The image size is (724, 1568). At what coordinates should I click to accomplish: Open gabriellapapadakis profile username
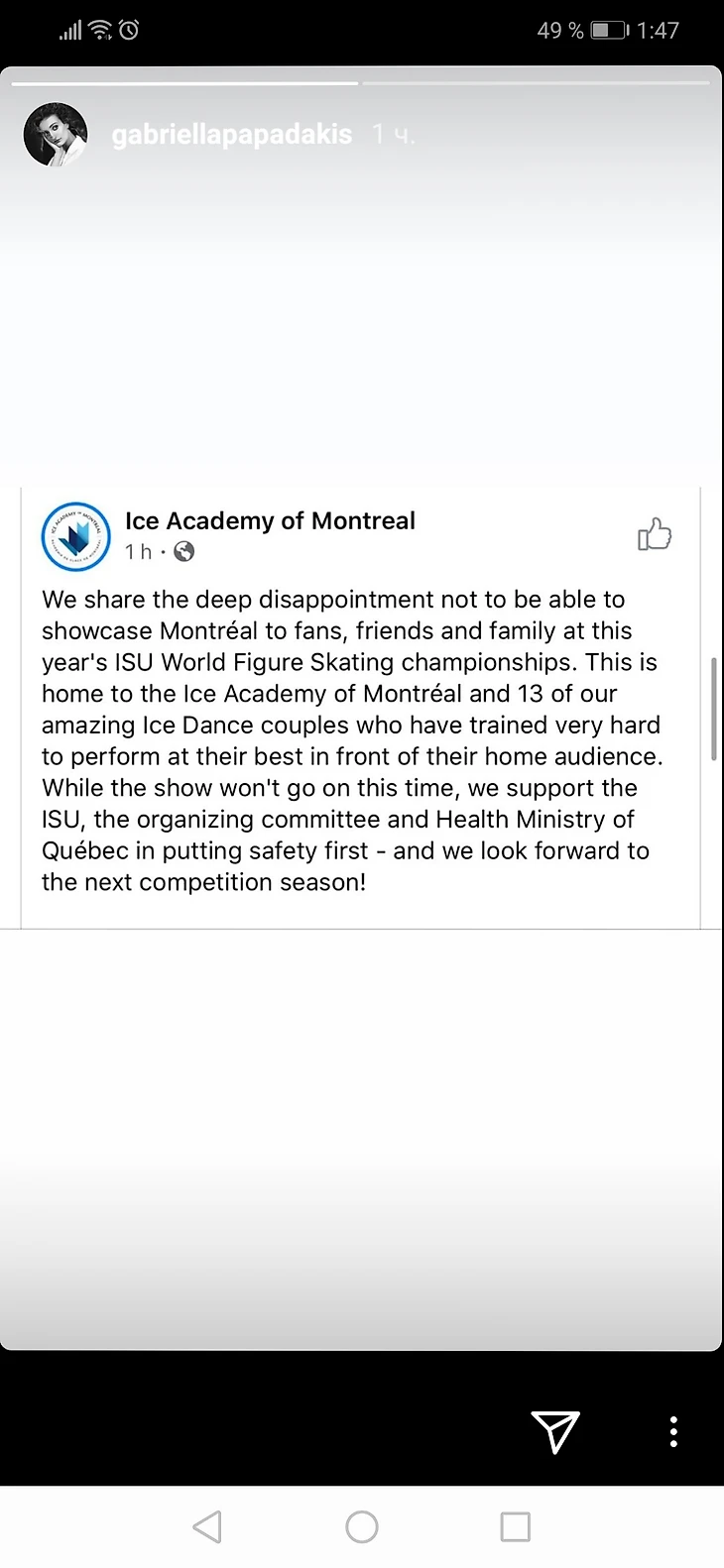click(x=232, y=135)
